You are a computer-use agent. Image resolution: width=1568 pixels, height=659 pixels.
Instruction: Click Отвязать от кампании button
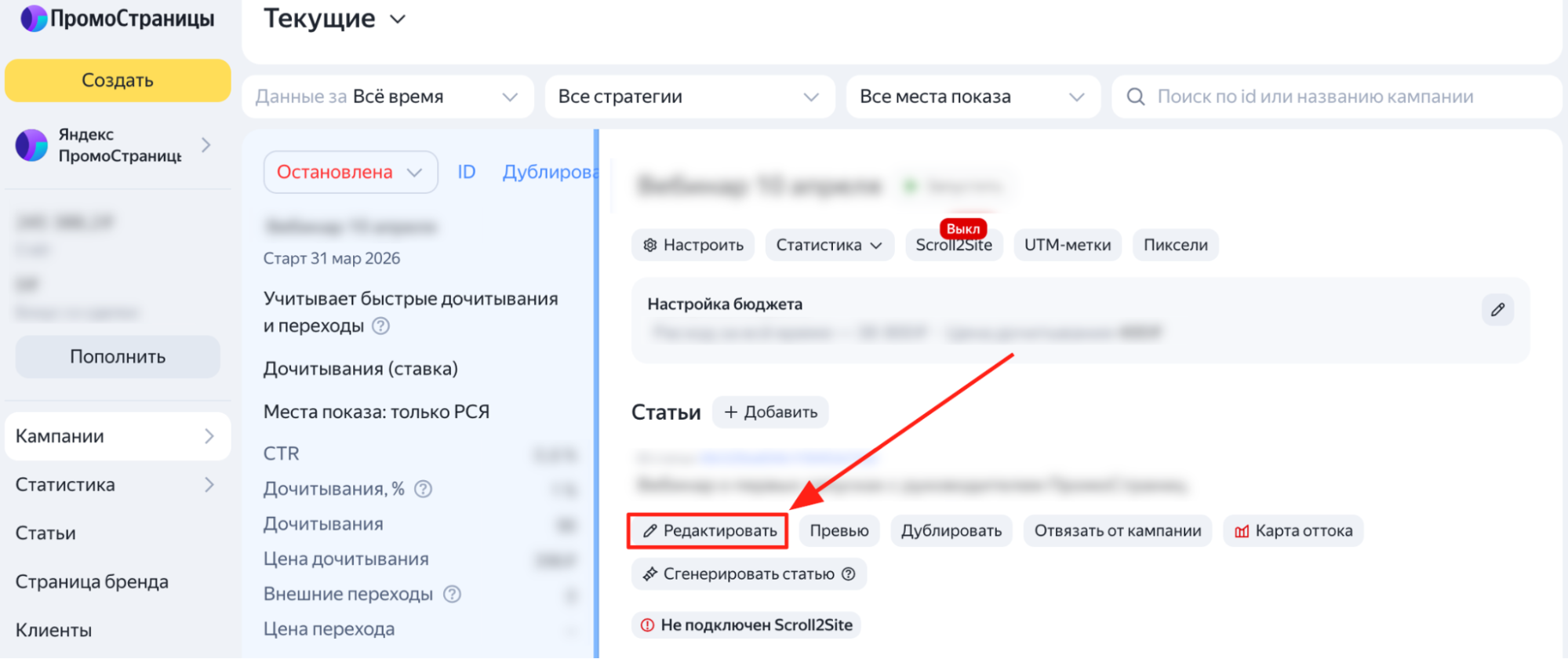[x=1118, y=531]
